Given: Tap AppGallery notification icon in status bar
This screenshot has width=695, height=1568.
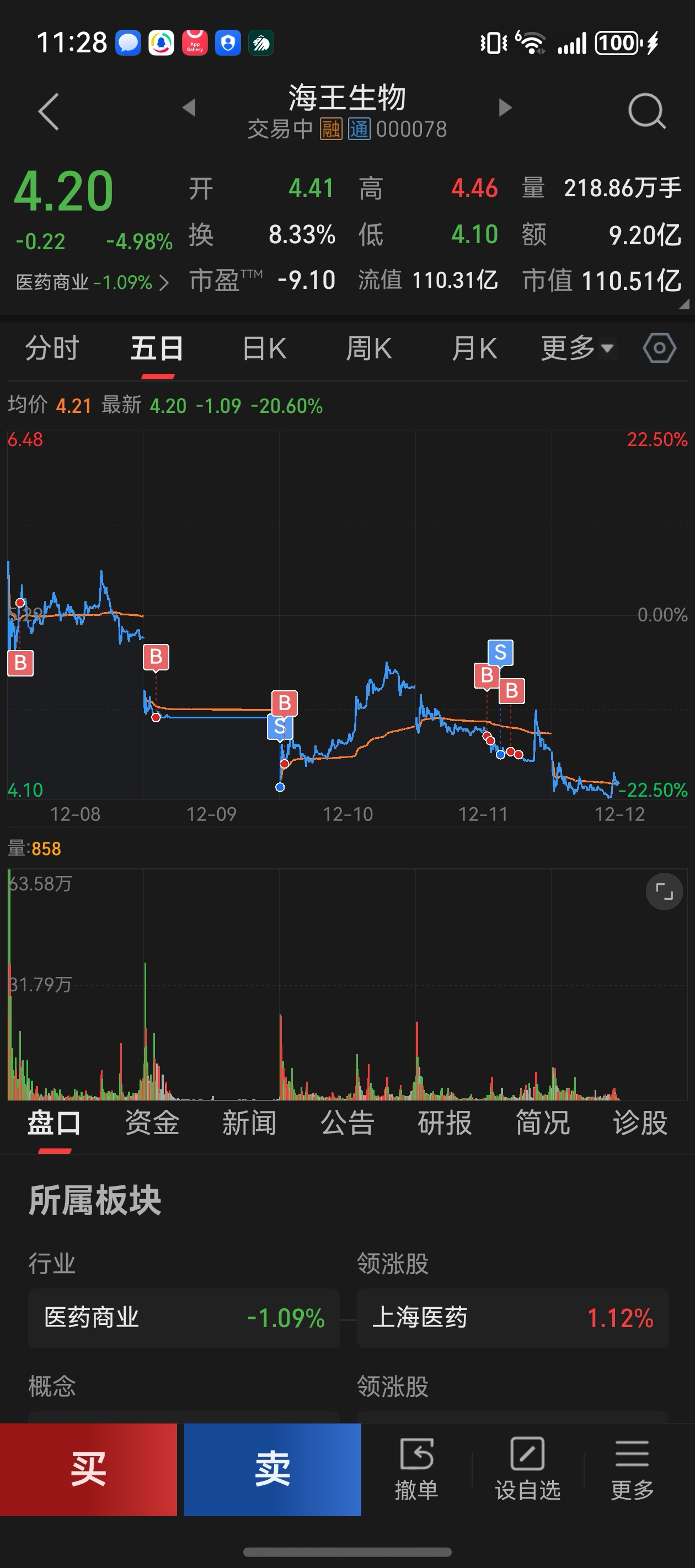Looking at the screenshot, I should [x=195, y=43].
